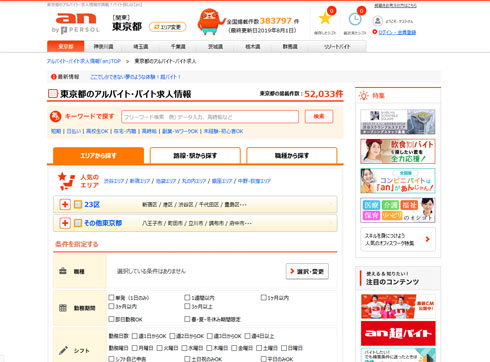Viewport: 490px width, 362px height.
Task: Check the その他東京都 checkbox
Action: (x=78, y=223)
